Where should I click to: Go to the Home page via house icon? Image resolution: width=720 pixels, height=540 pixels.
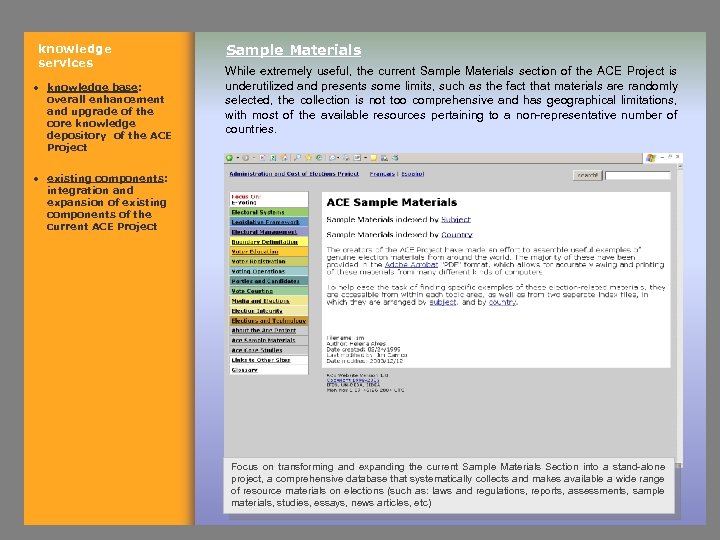click(x=284, y=158)
